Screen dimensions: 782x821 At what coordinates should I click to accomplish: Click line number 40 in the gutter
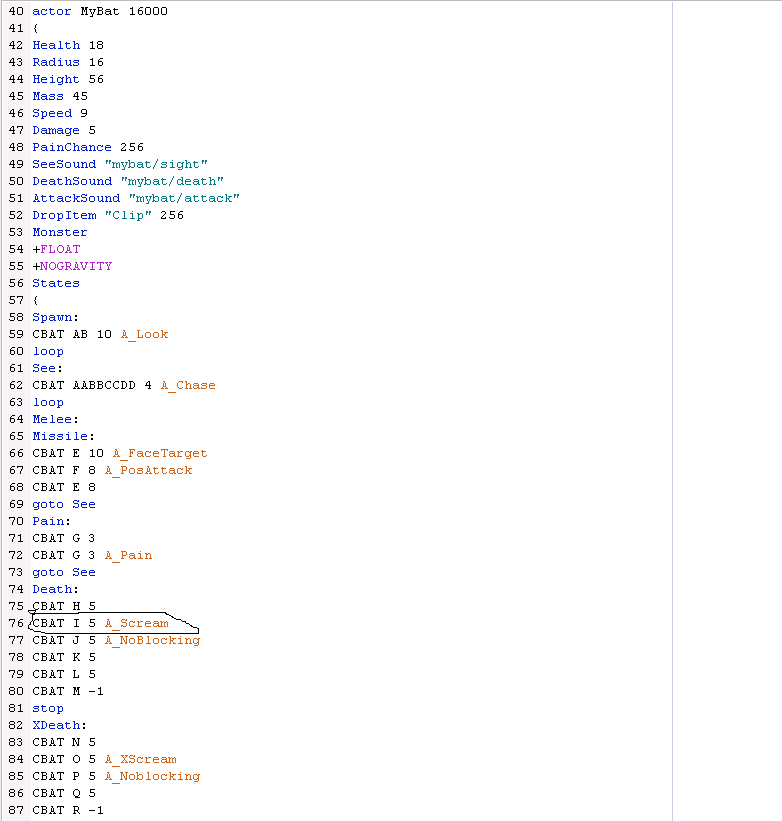[x=16, y=11]
